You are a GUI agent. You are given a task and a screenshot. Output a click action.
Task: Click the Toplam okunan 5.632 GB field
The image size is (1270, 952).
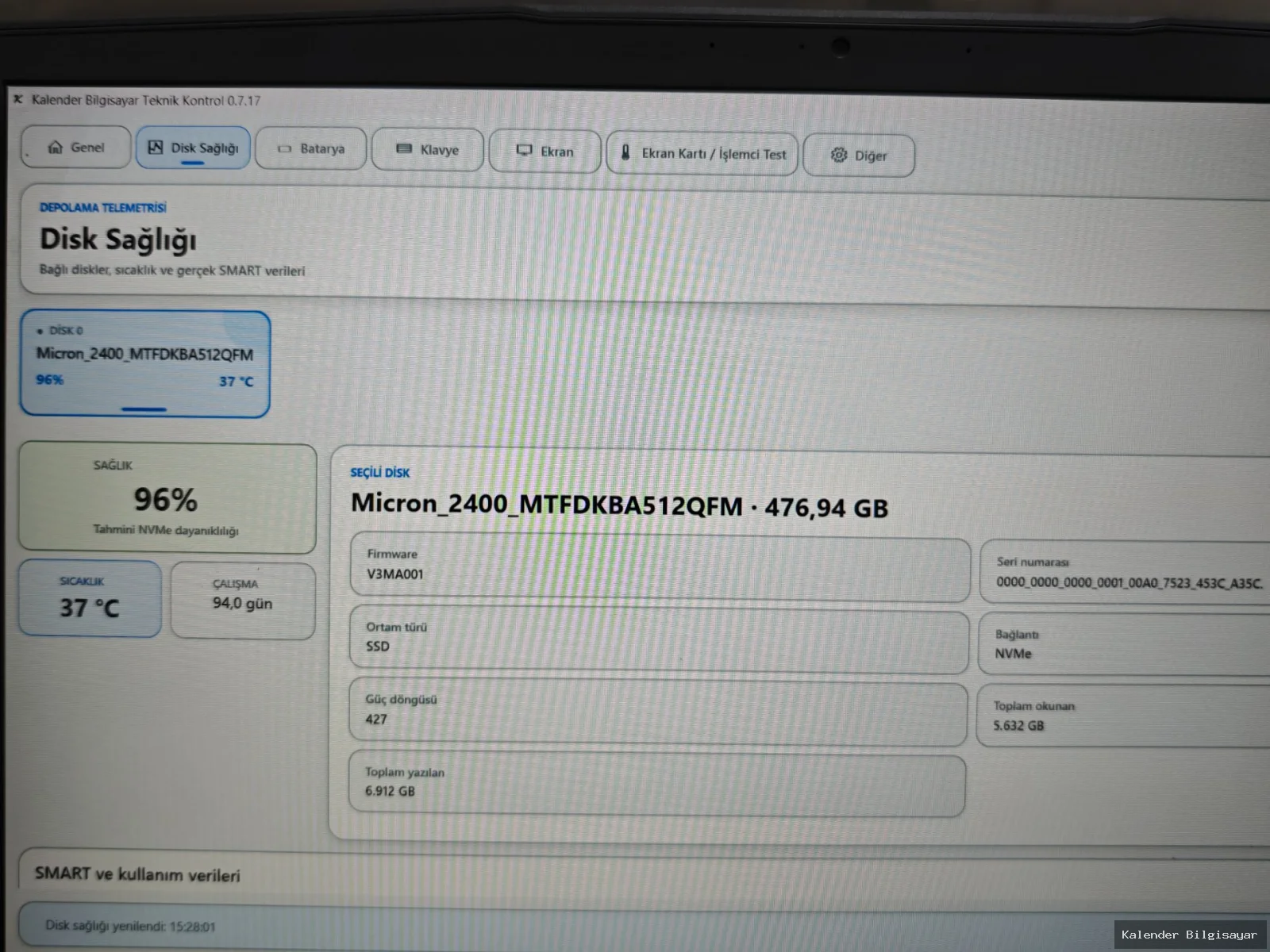coord(1123,716)
